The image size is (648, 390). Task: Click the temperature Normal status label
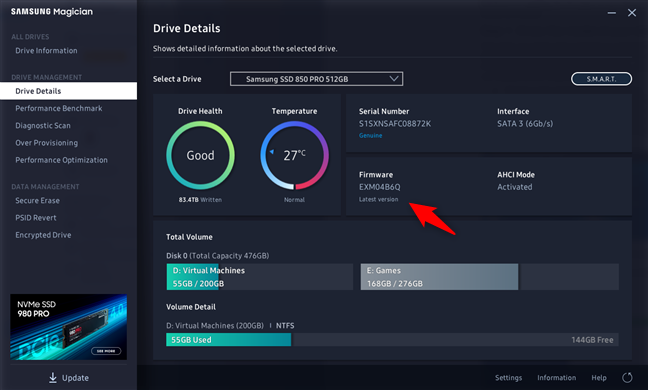tap(294, 200)
